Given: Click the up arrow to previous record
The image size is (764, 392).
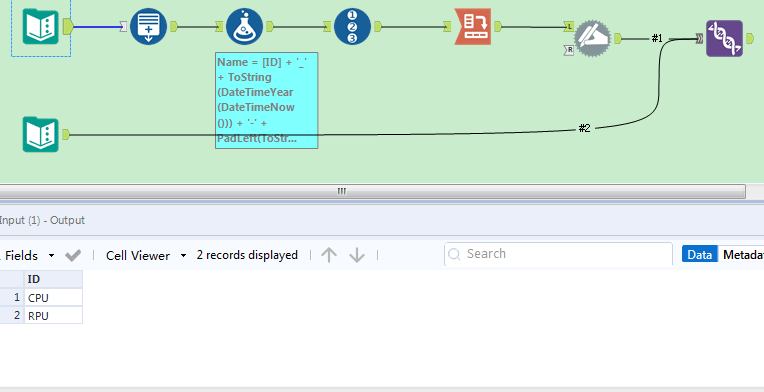Looking at the screenshot, I should click(329, 255).
